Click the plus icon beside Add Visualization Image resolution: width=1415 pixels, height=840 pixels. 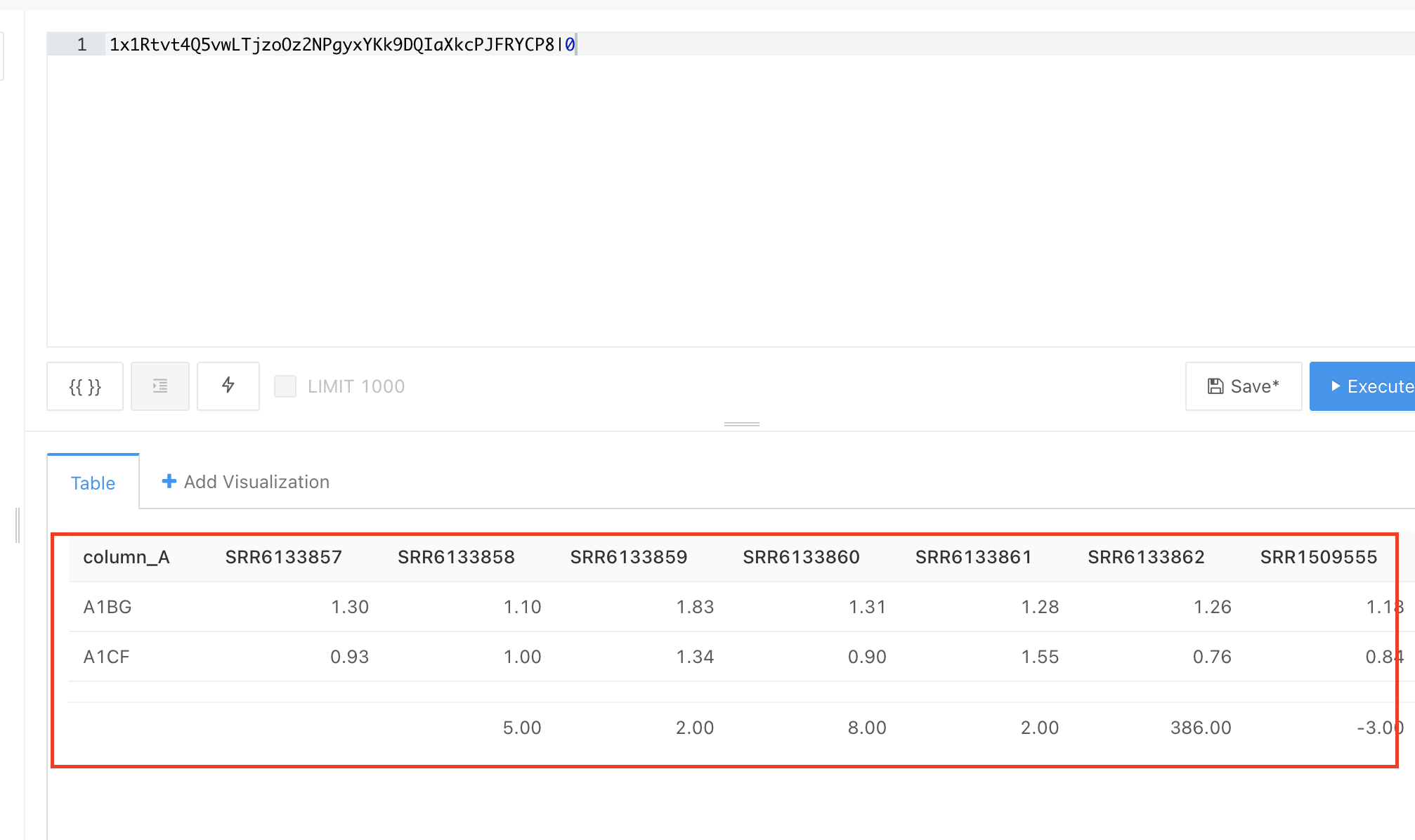tap(169, 481)
